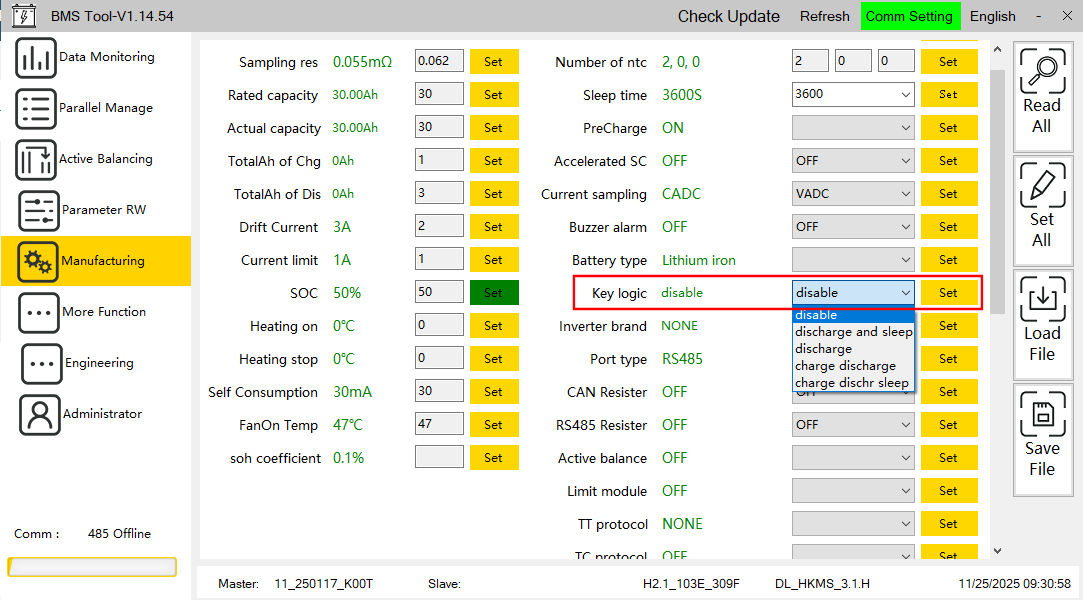Open the Engineering section icon
The width and height of the screenshot is (1083, 600).
pos(41,364)
